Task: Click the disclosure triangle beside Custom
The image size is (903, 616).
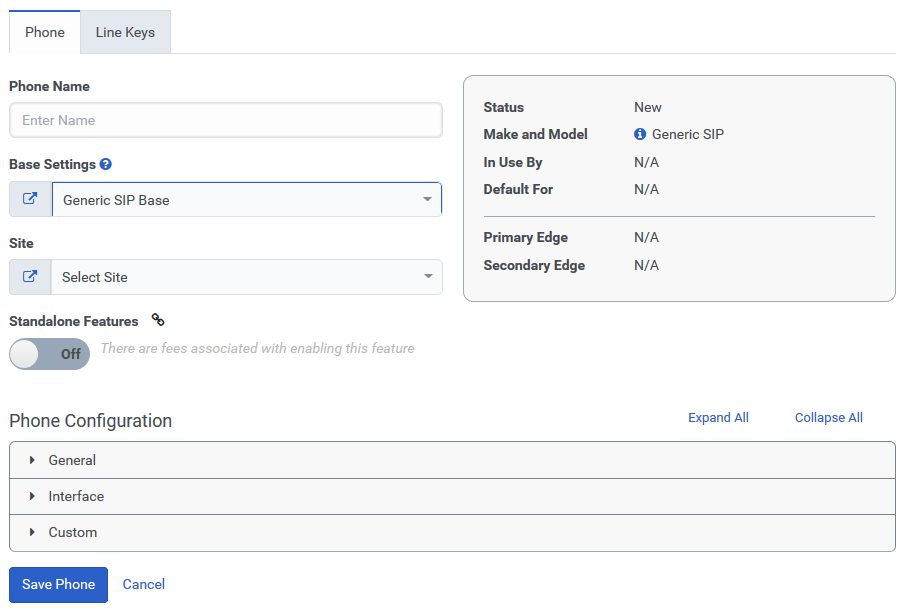Action: click(32, 532)
